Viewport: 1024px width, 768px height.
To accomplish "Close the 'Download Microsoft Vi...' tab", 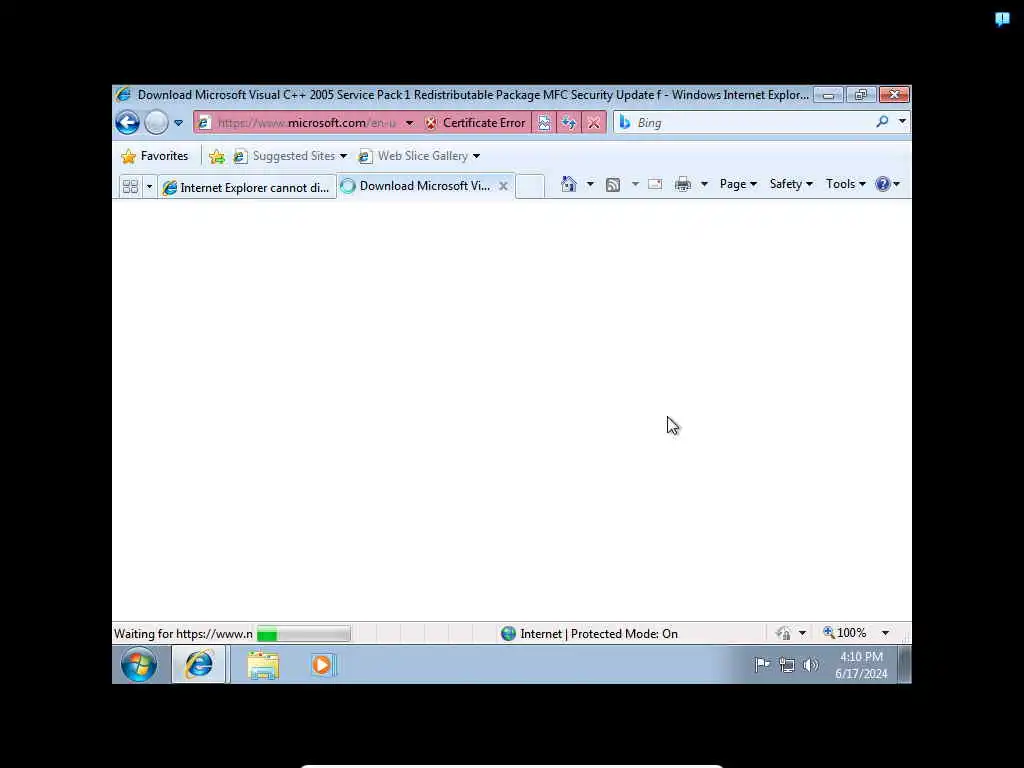I will (503, 186).
